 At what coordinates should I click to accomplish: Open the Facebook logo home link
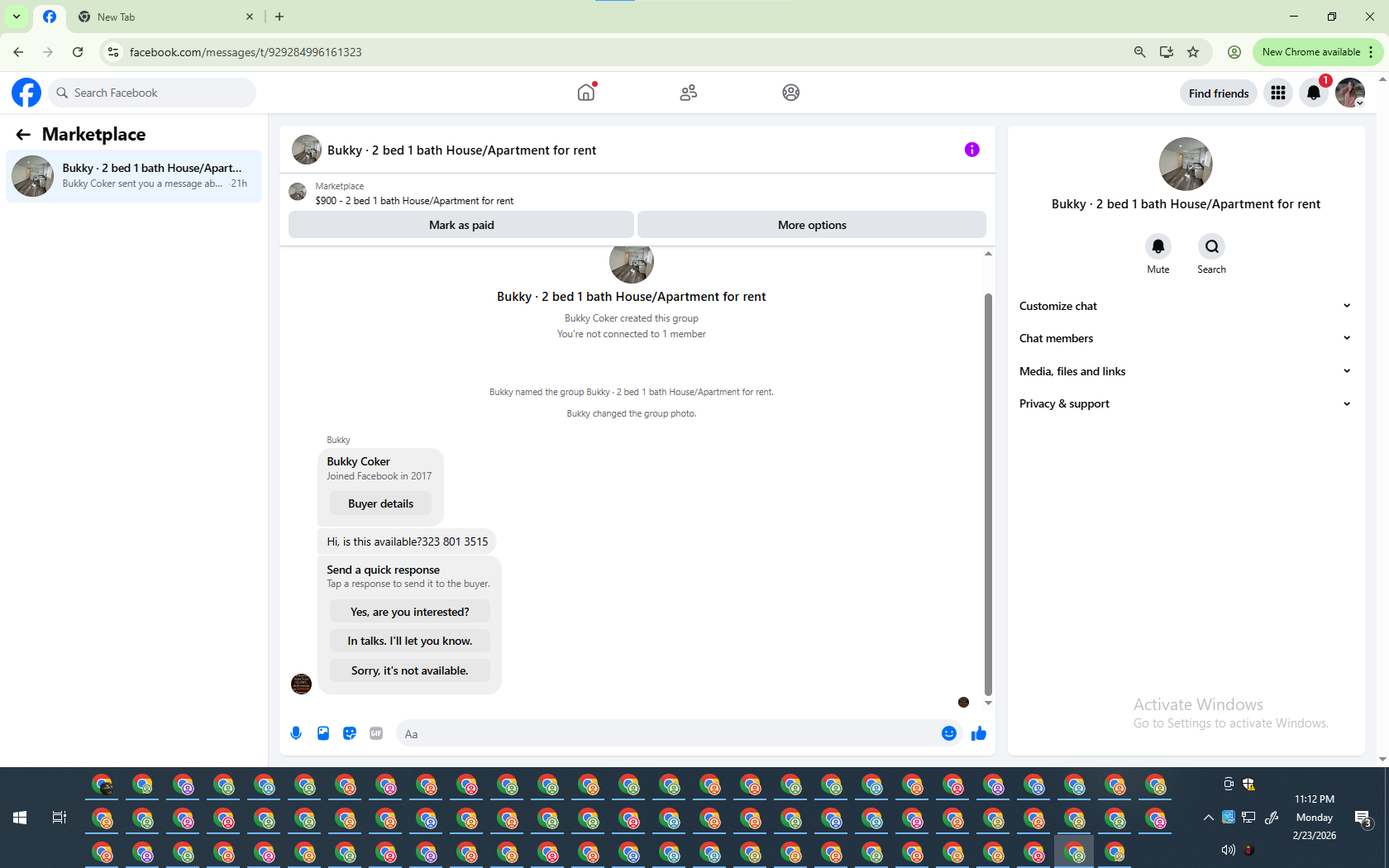click(x=26, y=93)
